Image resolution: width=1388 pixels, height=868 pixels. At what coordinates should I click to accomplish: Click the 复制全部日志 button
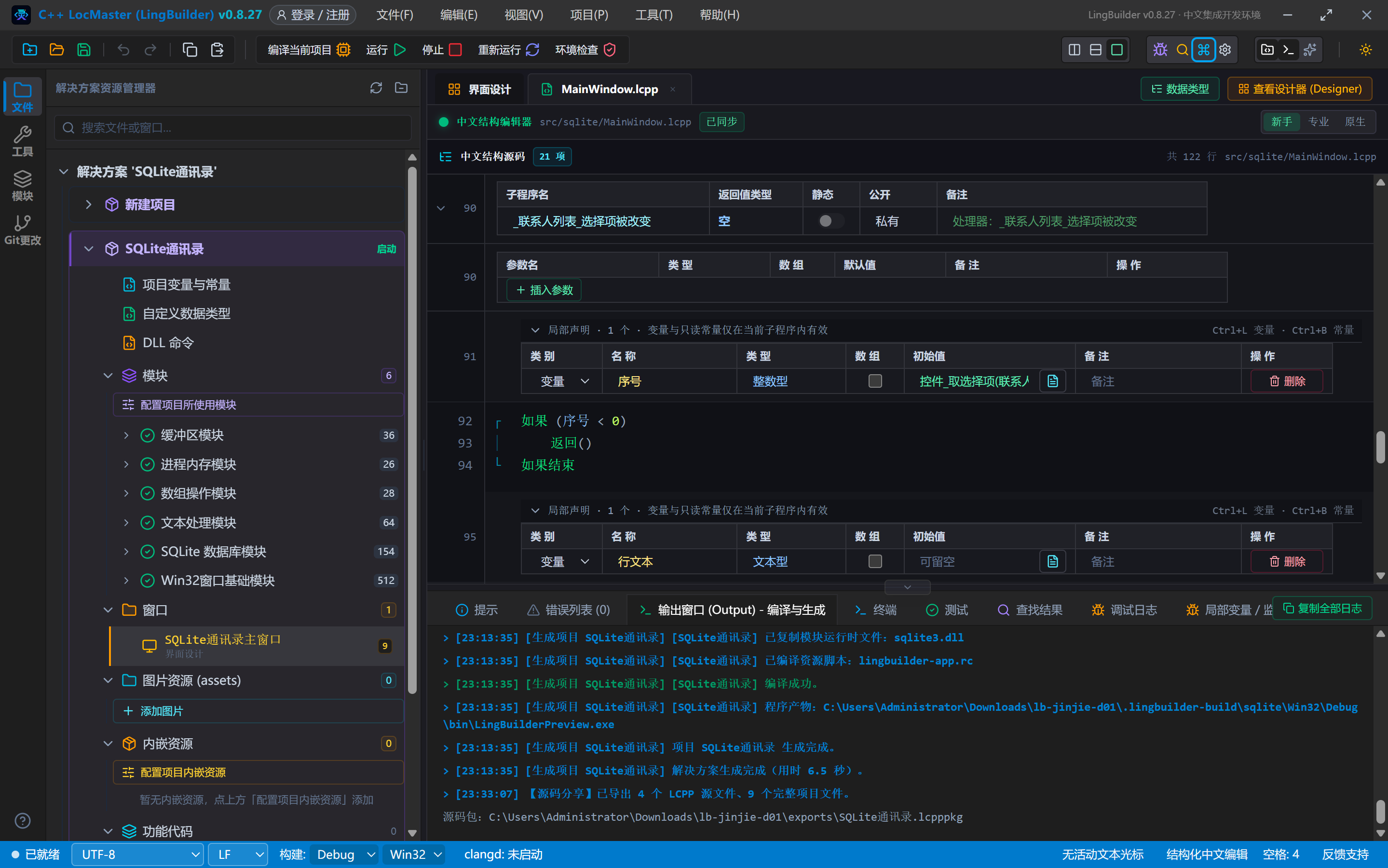(1322, 608)
